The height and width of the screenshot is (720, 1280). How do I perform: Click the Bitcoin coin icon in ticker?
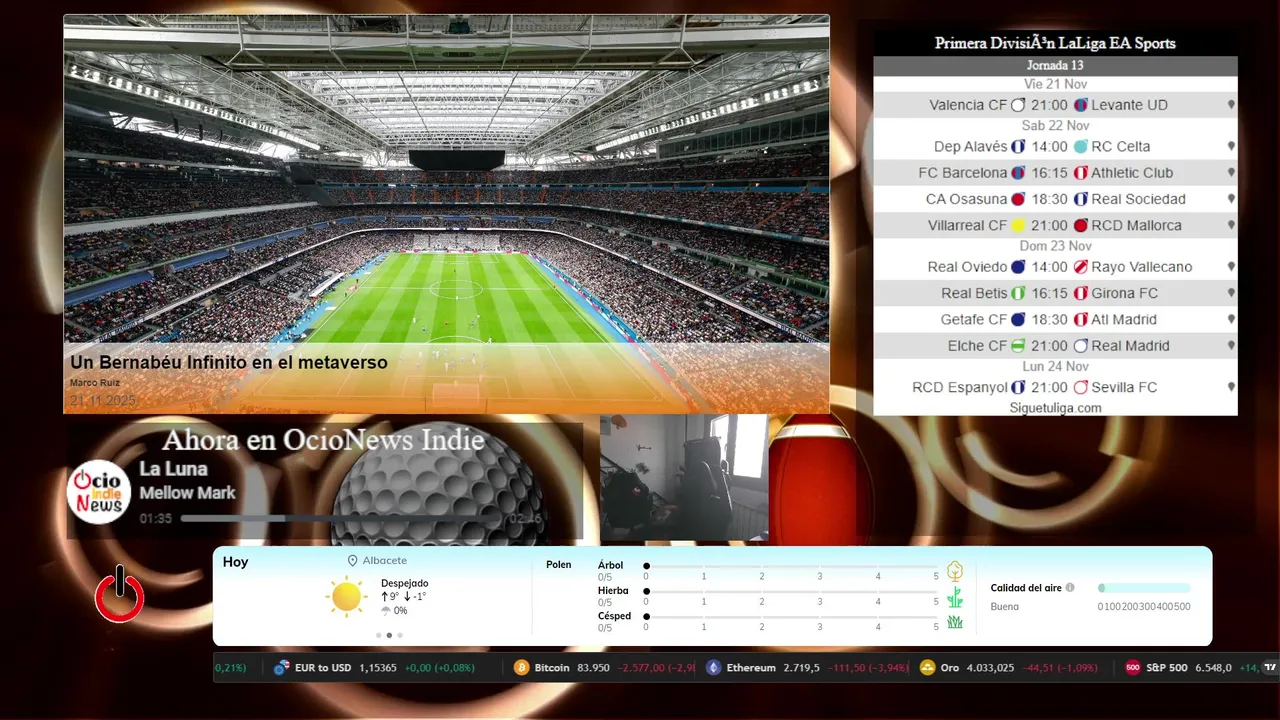click(521, 667)
